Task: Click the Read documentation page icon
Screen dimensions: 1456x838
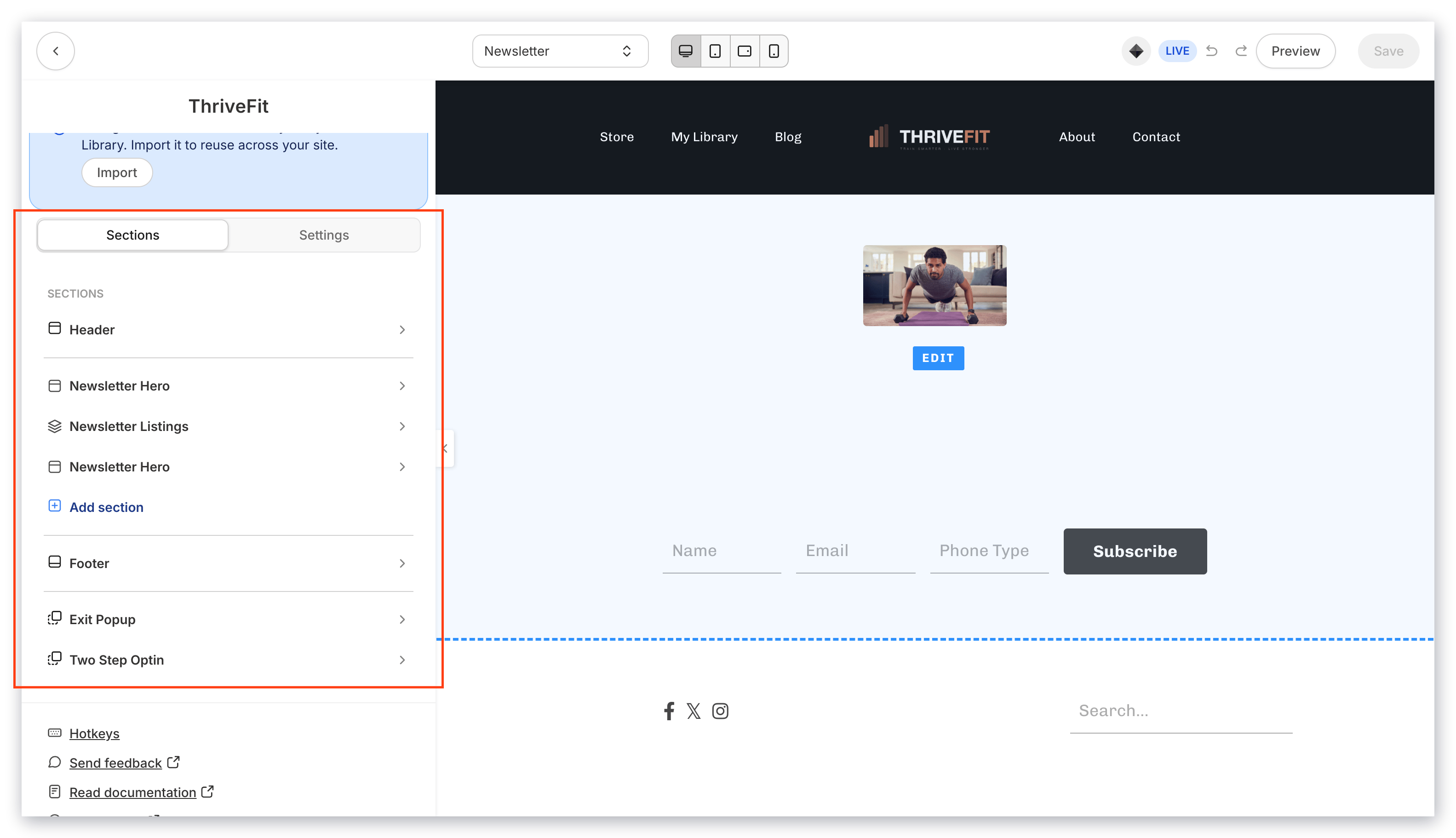Action: tap(55, 792)
